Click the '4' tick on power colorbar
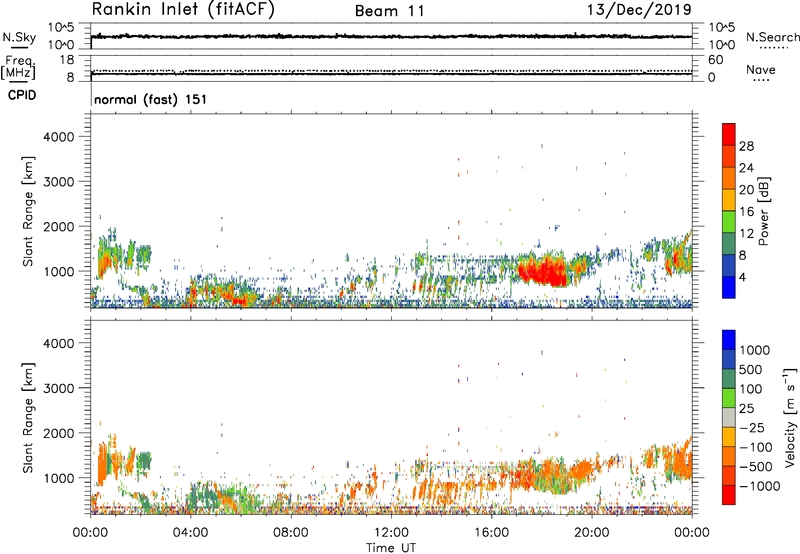800x554 pixels. pyautogui.click(x=742, y=277)
